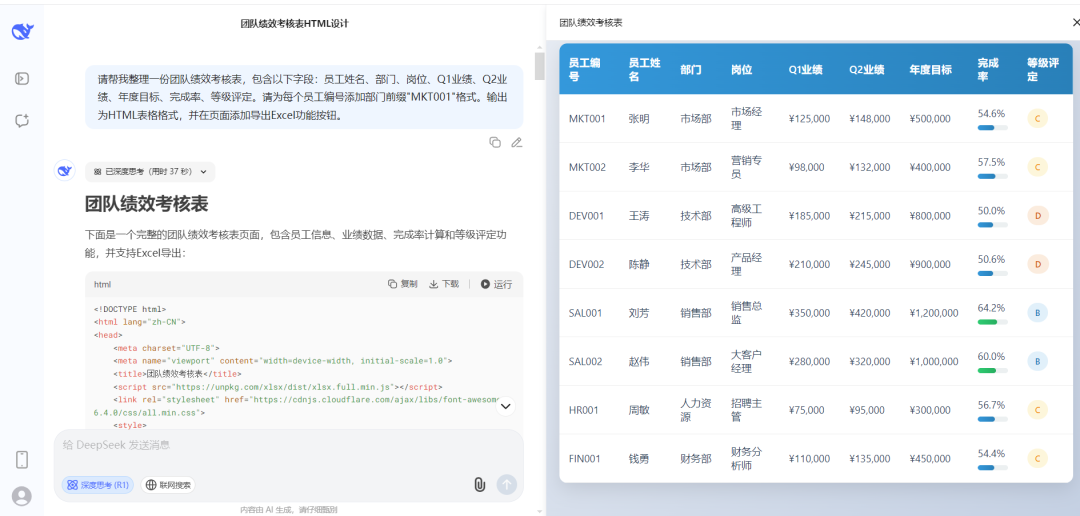Attach a file with the paperclip icon
The height and width of the screenshot is (516, 1080).
point(479,484)
